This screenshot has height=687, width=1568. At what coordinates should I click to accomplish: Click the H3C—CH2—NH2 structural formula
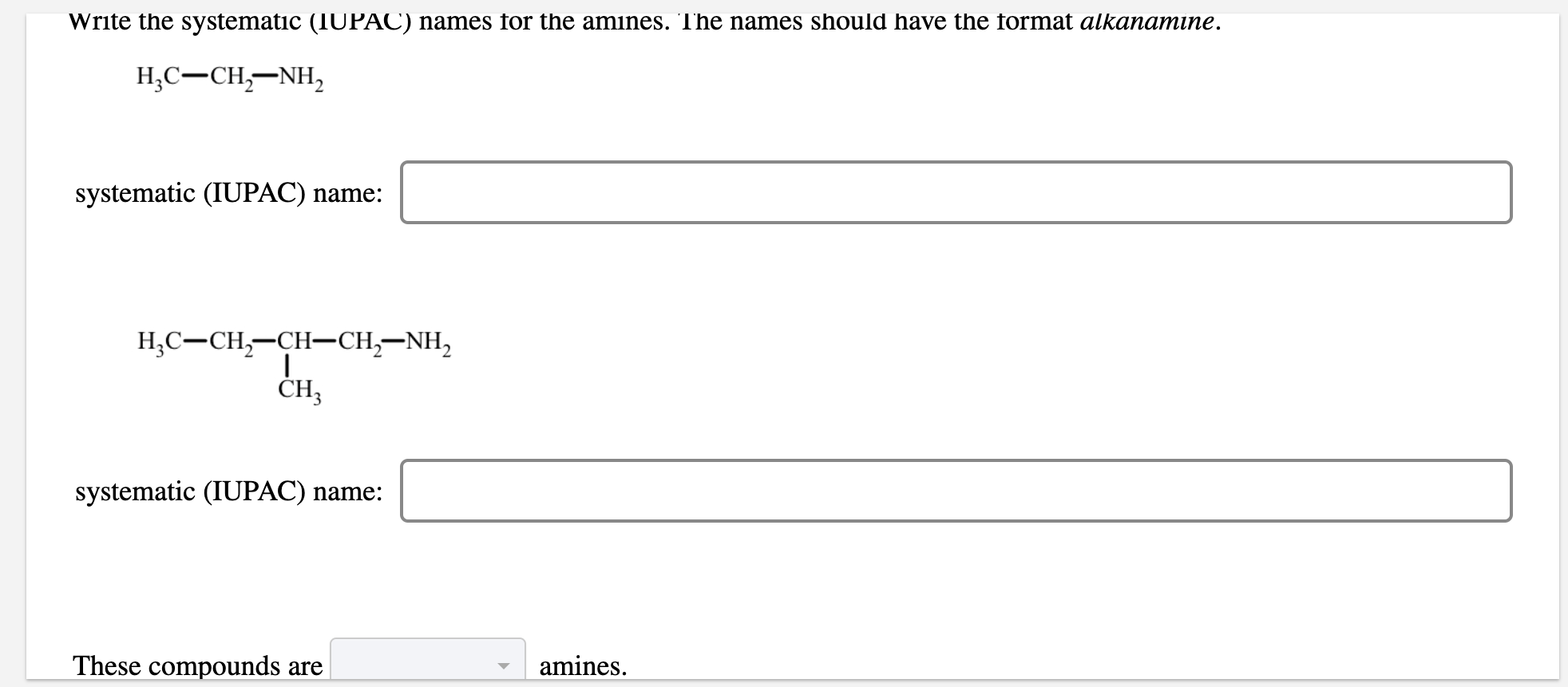coord(229,77)
